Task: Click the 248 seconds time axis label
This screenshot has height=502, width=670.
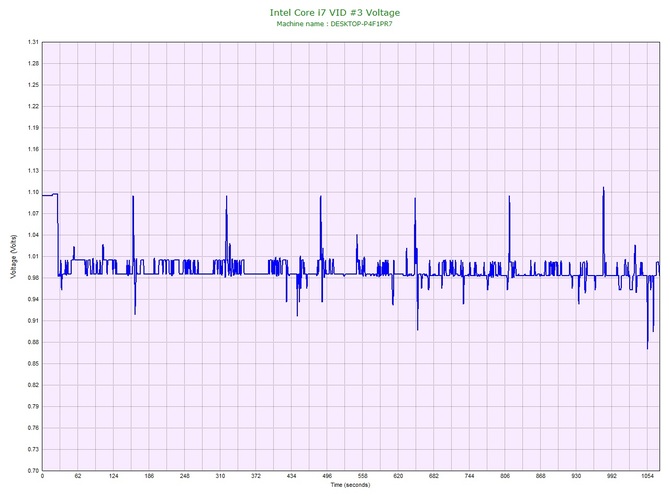Action: tap(185, 476)
